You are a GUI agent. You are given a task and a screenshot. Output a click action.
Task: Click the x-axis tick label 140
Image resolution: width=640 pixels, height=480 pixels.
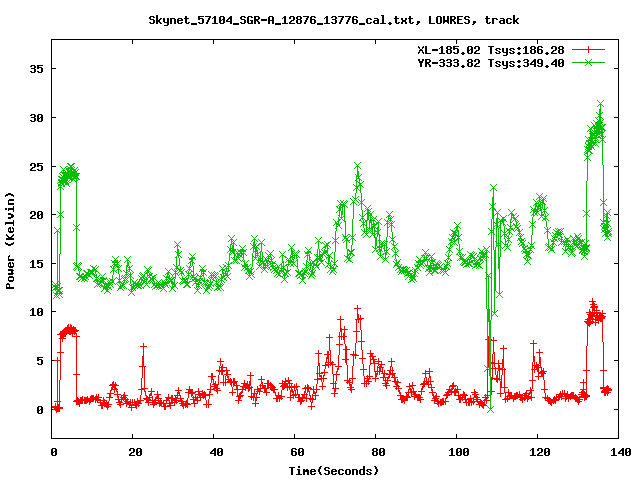pos(621,452)
